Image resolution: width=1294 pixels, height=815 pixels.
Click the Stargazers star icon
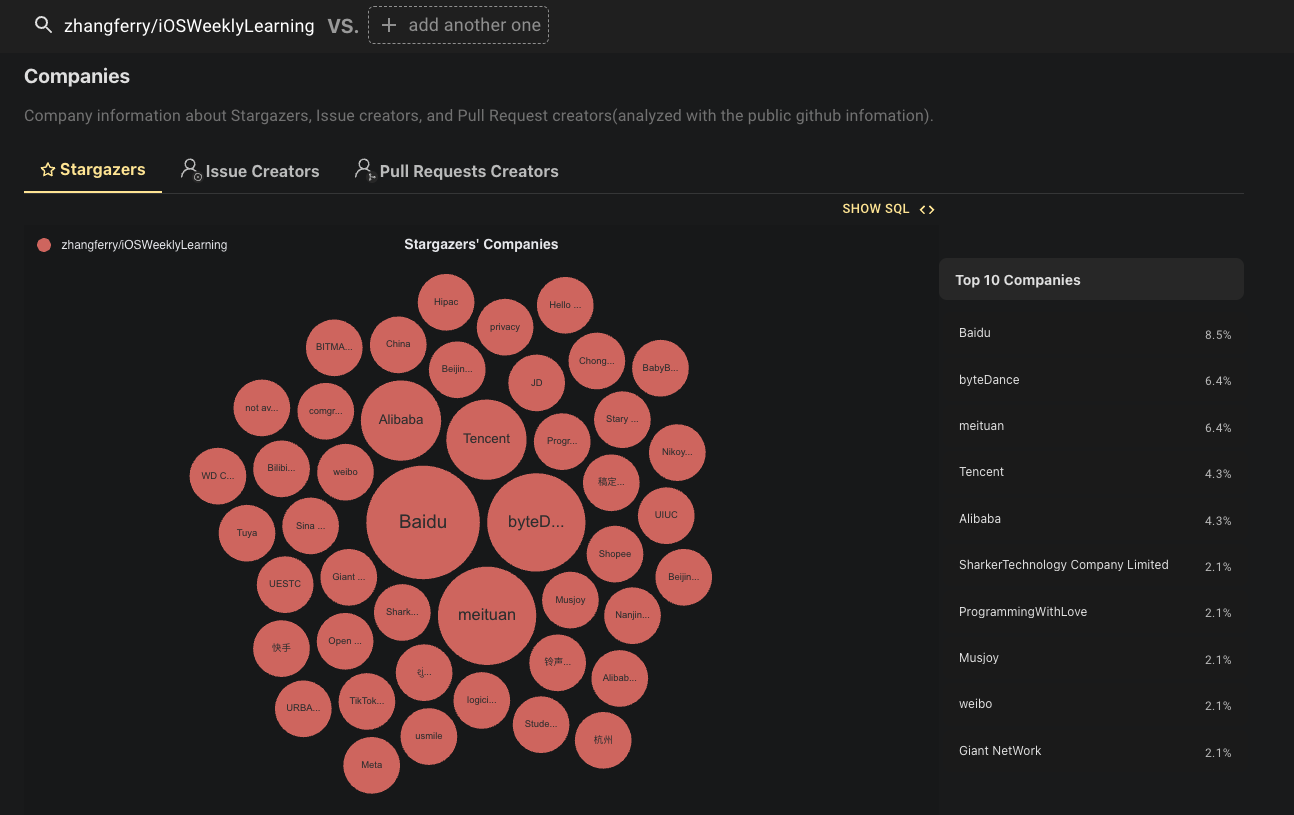[47, 170]
